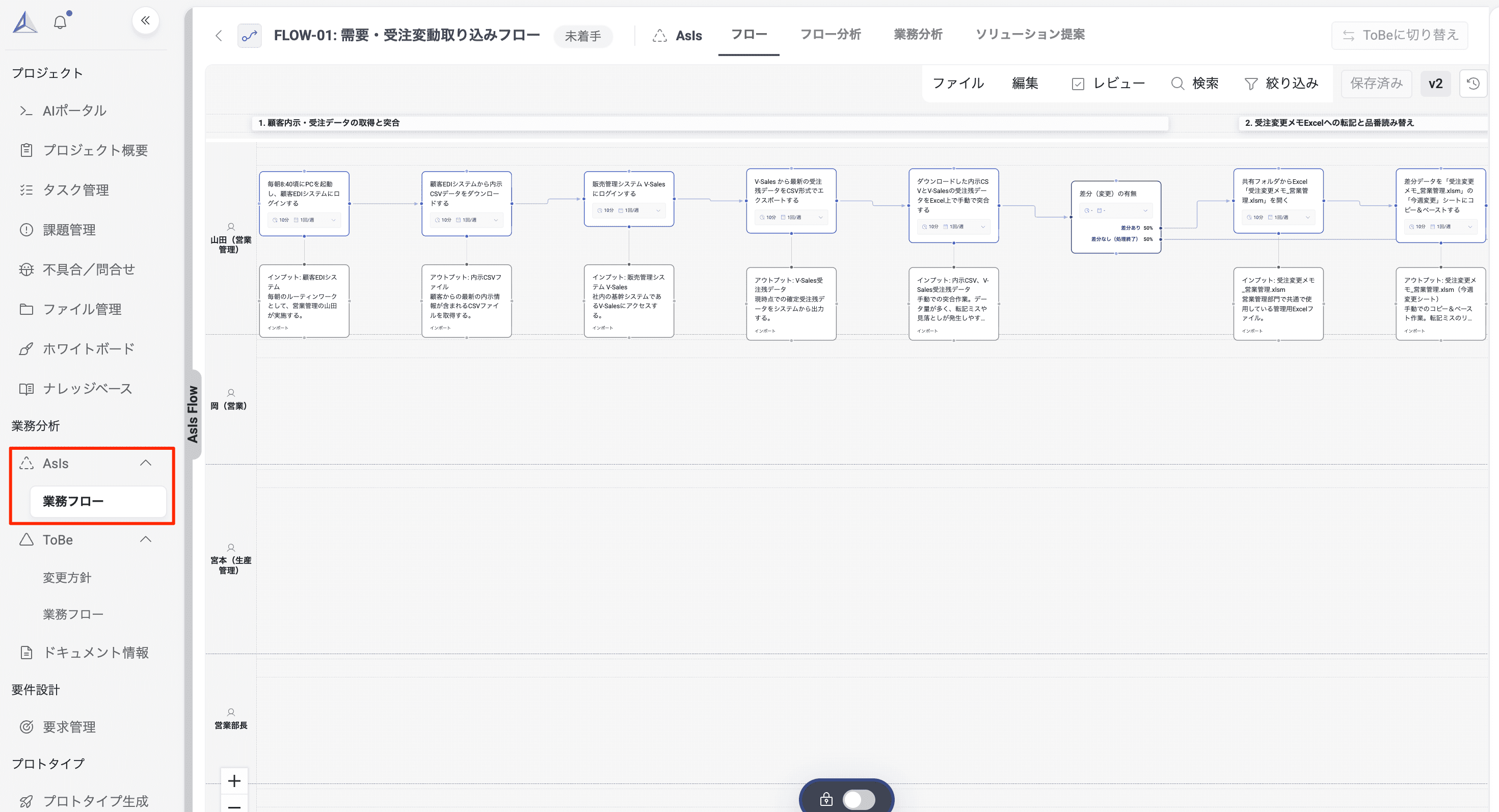Collapse the ToBe sidebar section
The image size is (1499, 812).
[x=146, y=539]
